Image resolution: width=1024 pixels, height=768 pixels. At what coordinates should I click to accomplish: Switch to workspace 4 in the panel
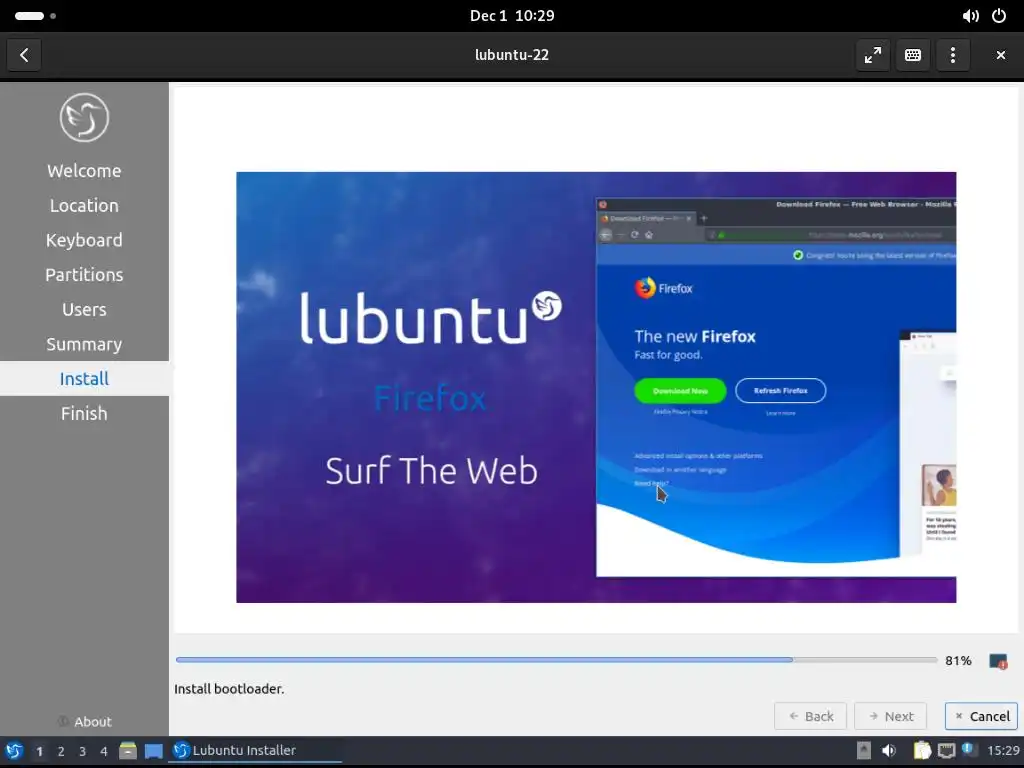[x=103, y=751]
